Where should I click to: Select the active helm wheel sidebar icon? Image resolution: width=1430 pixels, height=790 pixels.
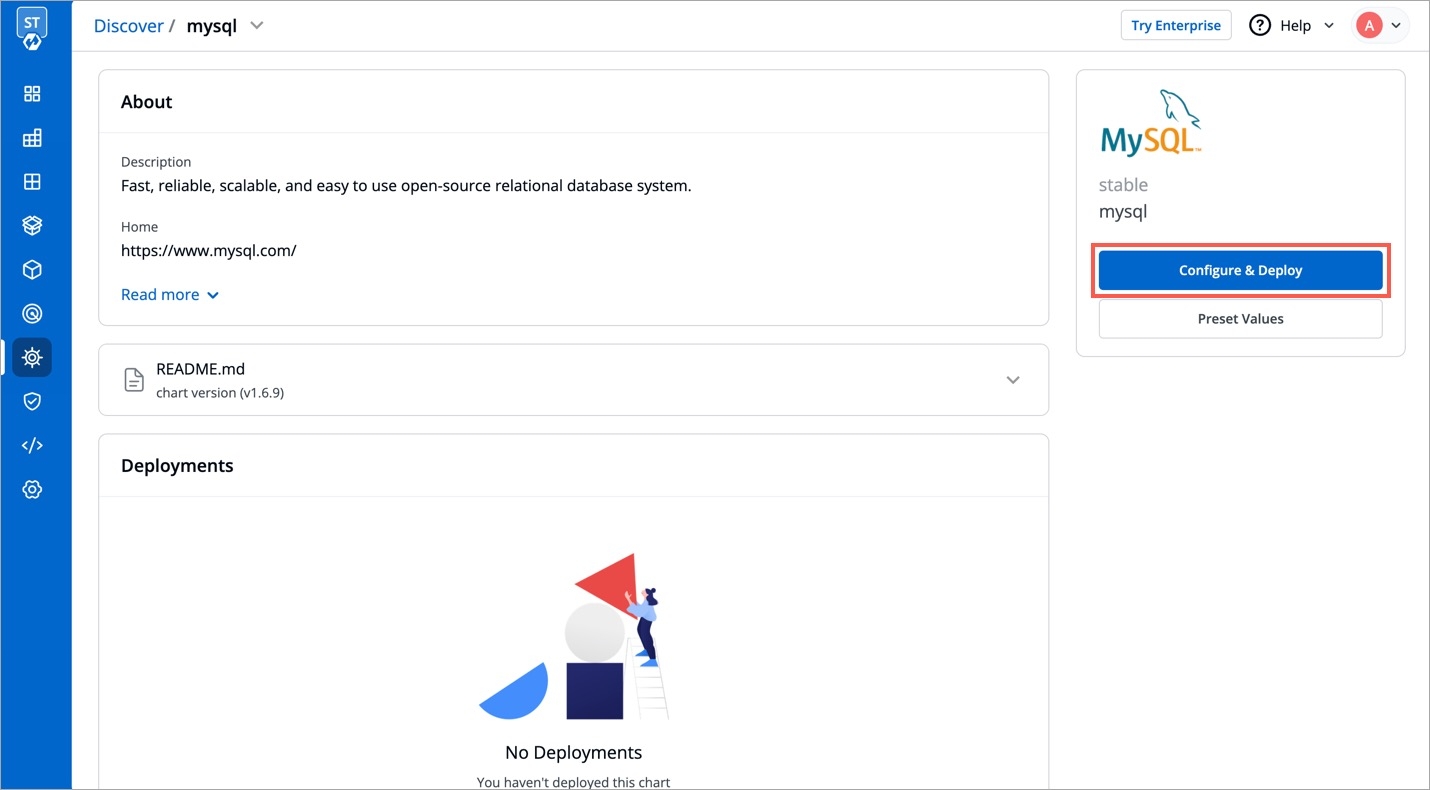pos(32,357)
